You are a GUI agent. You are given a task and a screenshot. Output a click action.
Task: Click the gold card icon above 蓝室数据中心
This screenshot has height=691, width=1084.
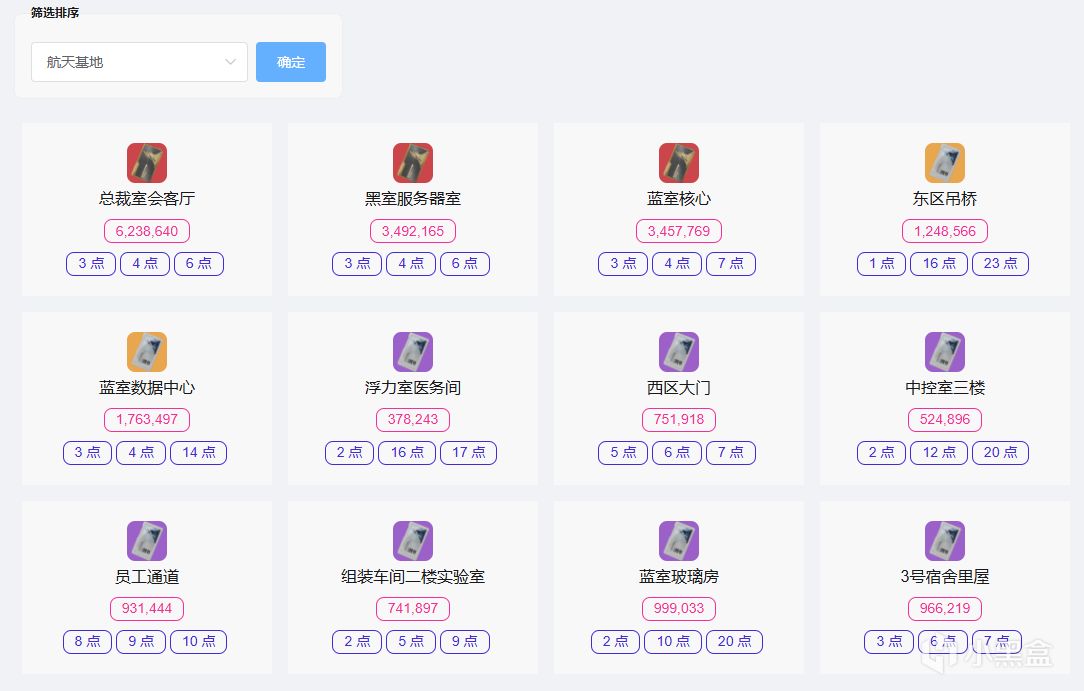click(x=147, y=352)
